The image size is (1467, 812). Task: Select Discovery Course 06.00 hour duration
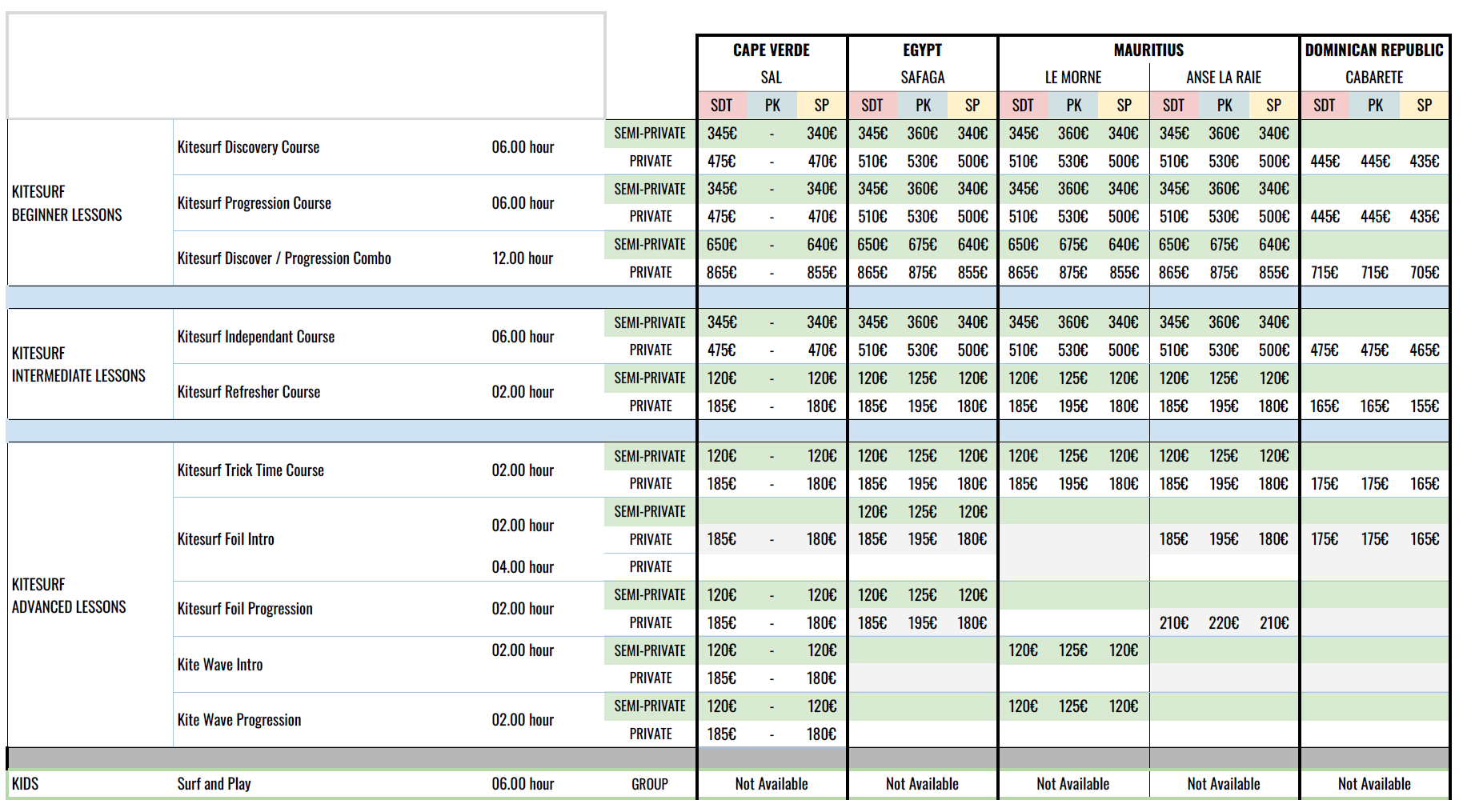click(x=523, y=147)
